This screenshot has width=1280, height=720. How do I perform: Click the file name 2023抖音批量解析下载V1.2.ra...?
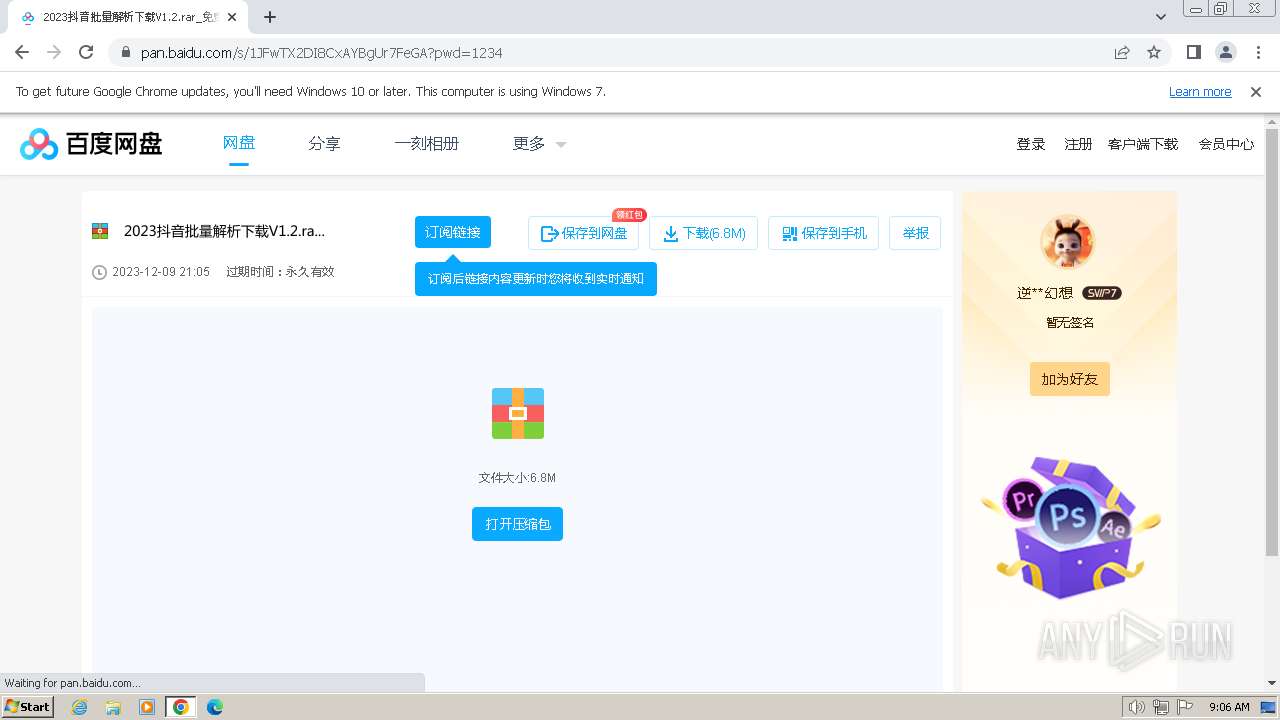click(224, 231)
